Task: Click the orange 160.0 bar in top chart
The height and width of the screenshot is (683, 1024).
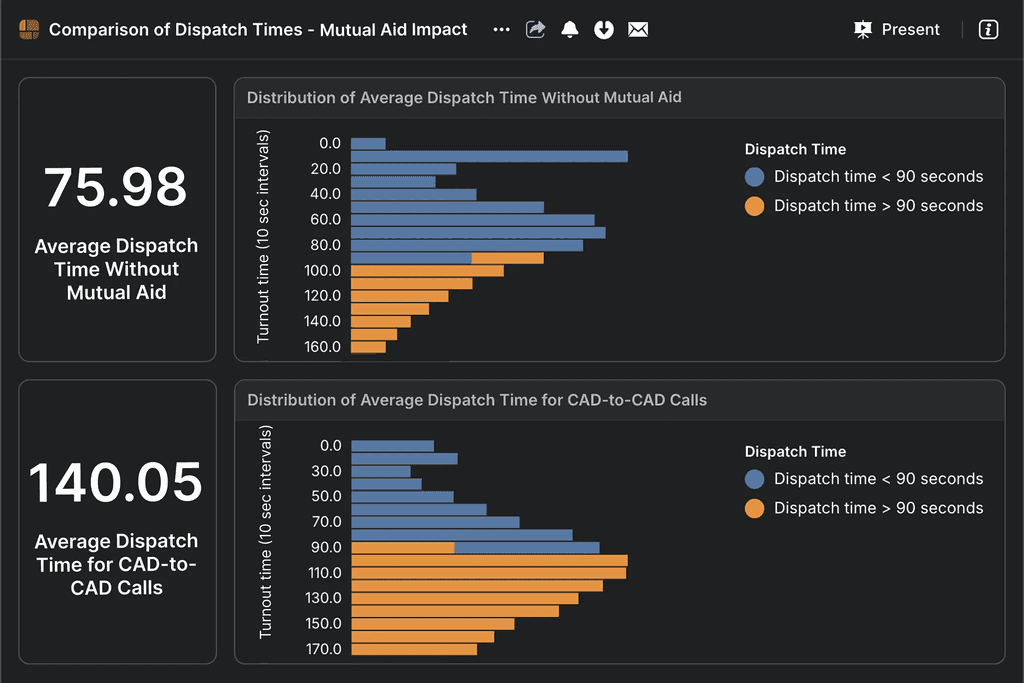Action: (x=368, y=347)
